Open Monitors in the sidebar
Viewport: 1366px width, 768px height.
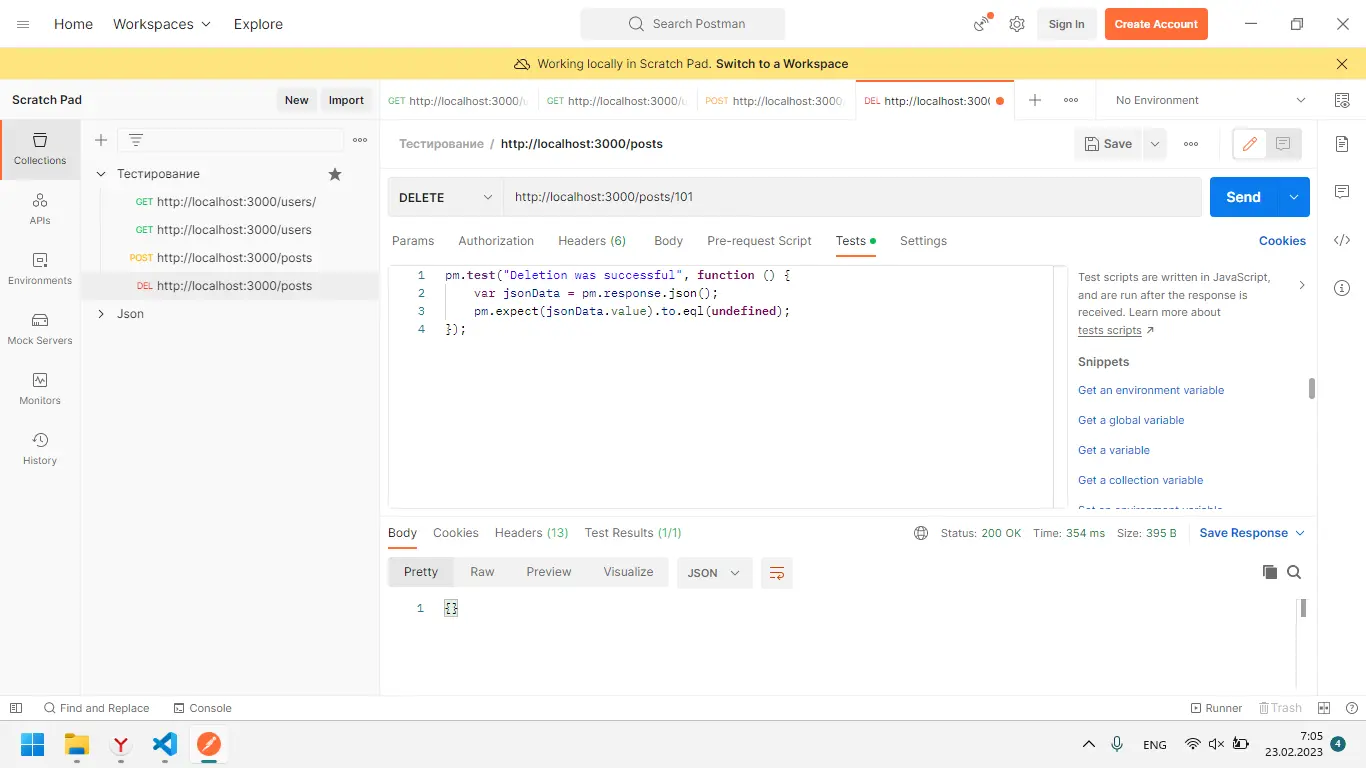coord(40,389)
